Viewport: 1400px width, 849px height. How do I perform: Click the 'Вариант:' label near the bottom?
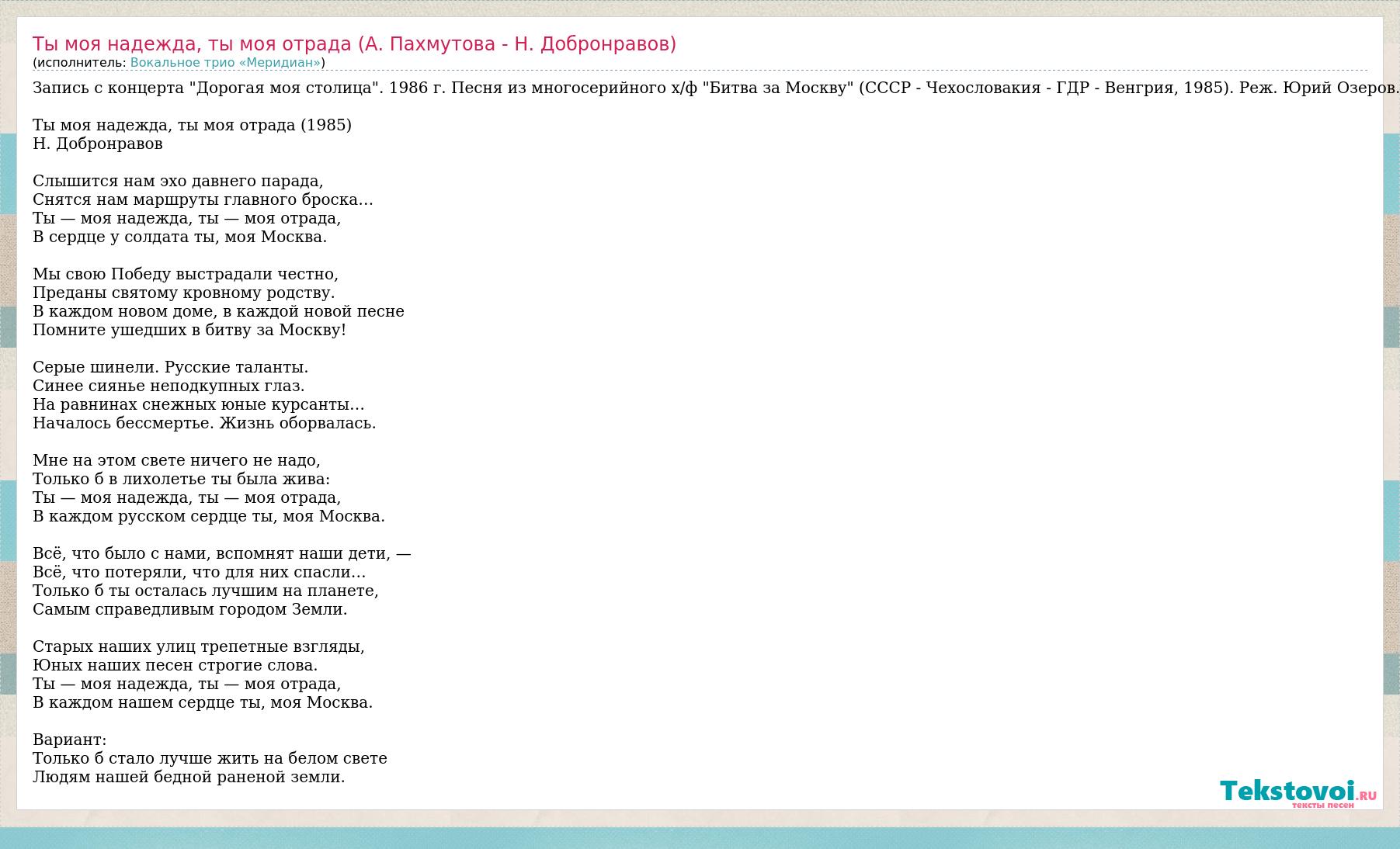[70, 740]
